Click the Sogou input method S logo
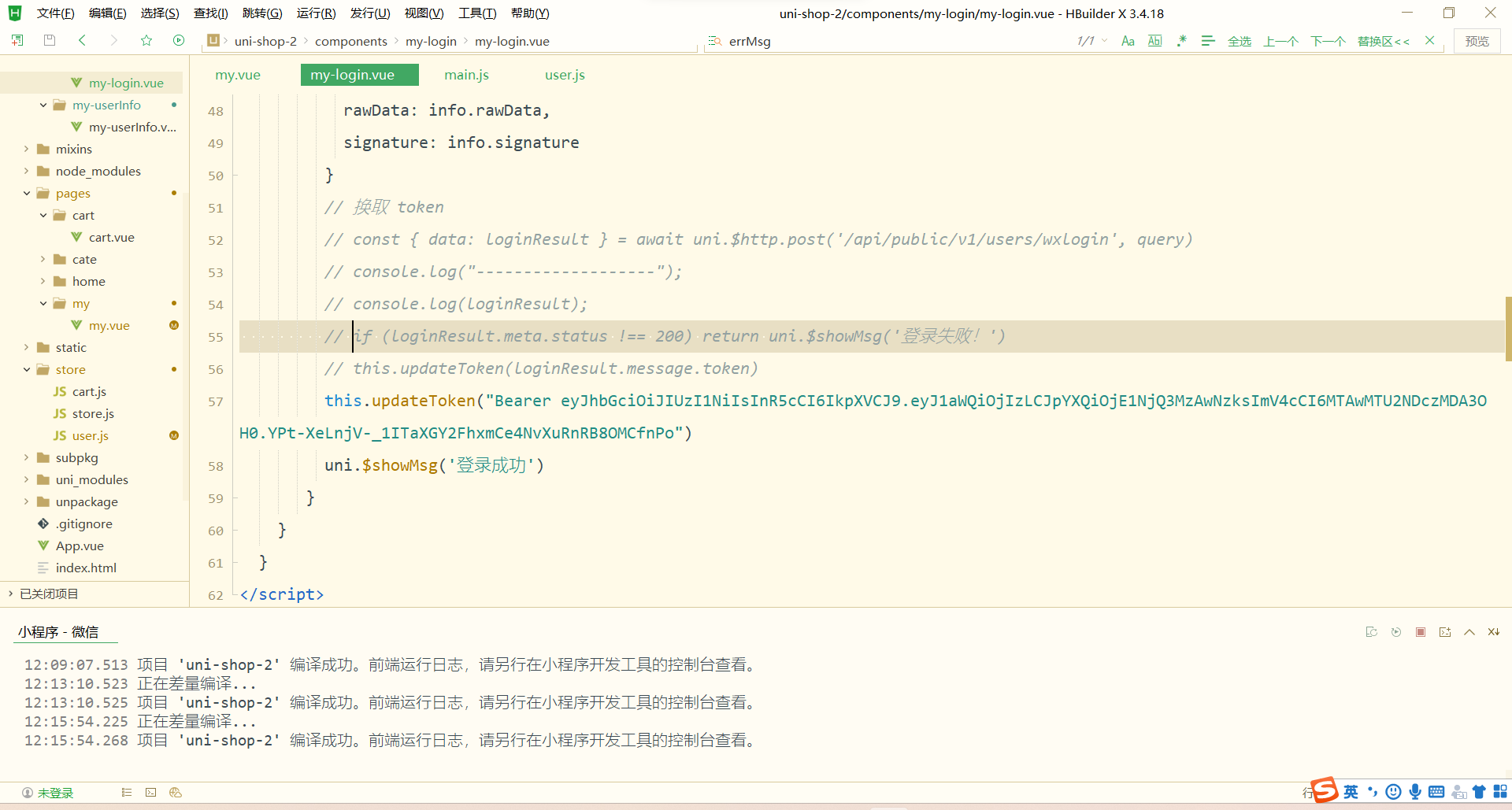Image resolution: width=1512 pixels, height=810 pixels. point(1325,790)
